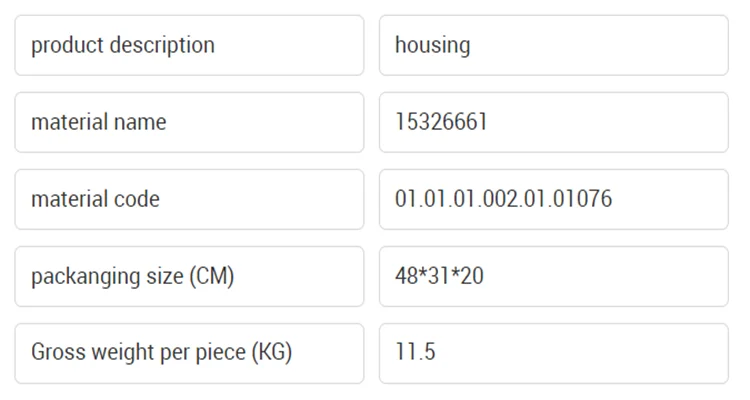Focus the field showing 15326661
The height and width of the screenshot is (400, 750).
pyautogui.click(x=553, y=122)
